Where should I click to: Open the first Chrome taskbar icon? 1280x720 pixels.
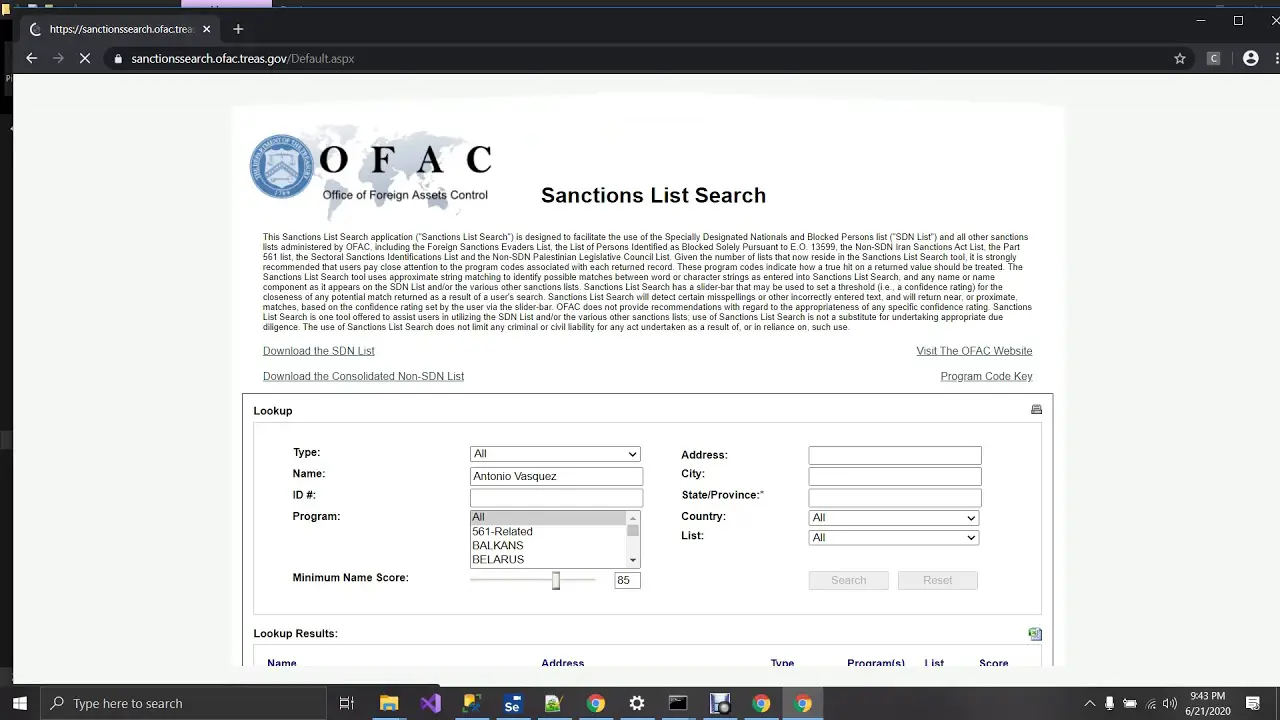coord(596,703)
